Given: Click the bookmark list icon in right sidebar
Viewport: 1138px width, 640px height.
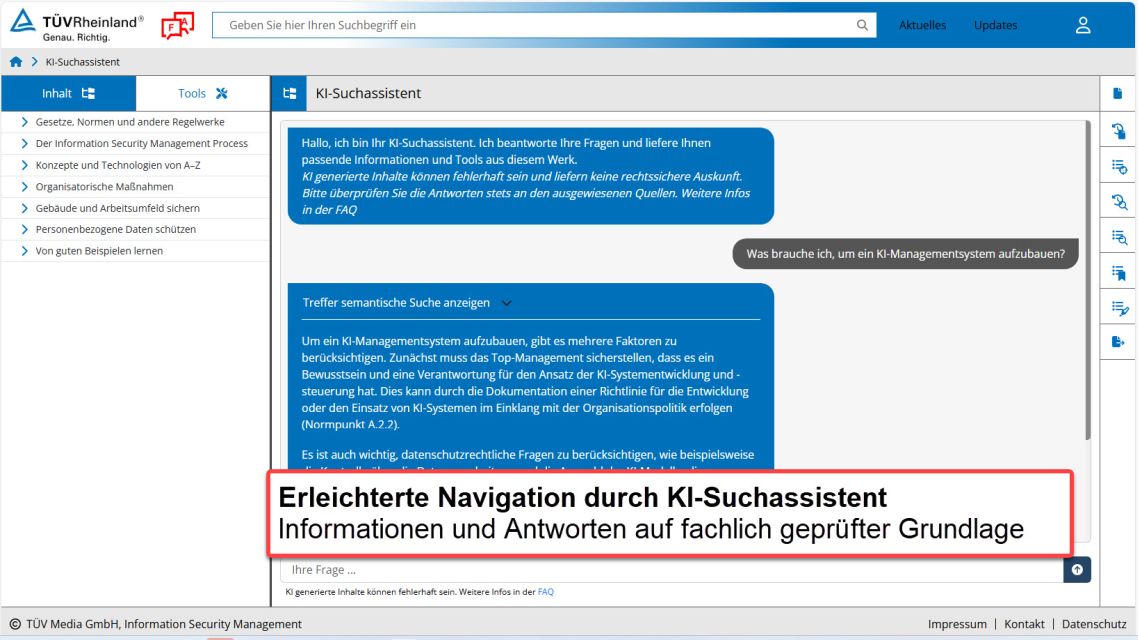Looking at the screenshot, I should coord(1118,272).
